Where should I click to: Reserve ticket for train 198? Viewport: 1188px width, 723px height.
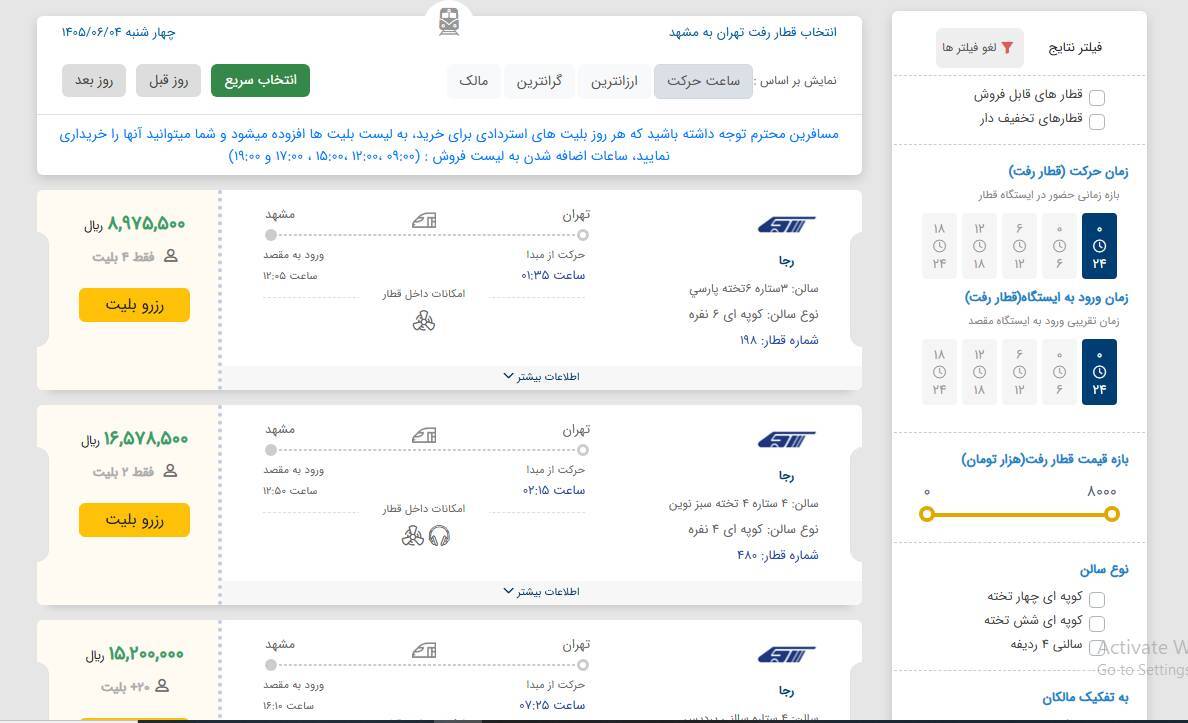(x=134, y=305)
